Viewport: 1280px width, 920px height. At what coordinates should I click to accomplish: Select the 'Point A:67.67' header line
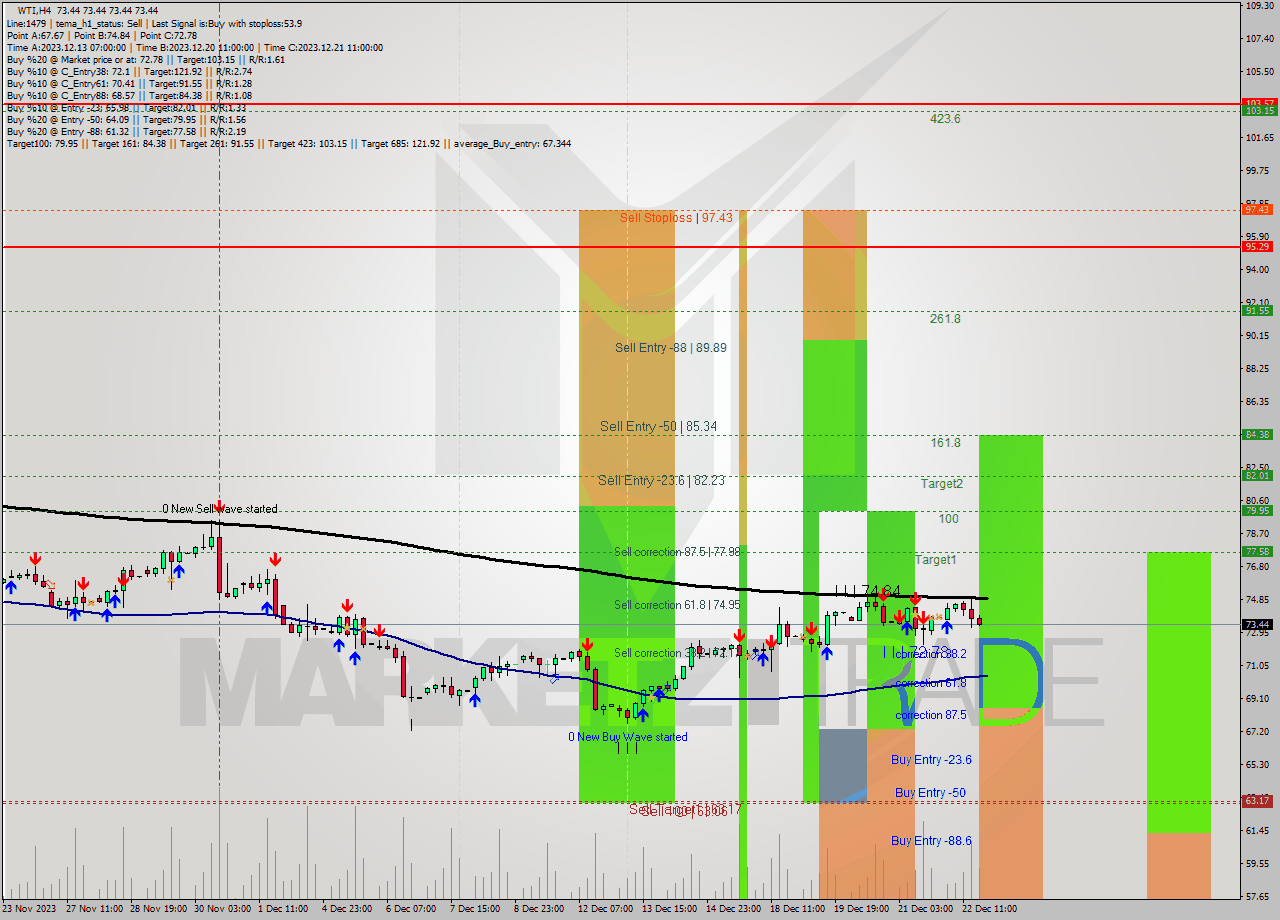102,35
